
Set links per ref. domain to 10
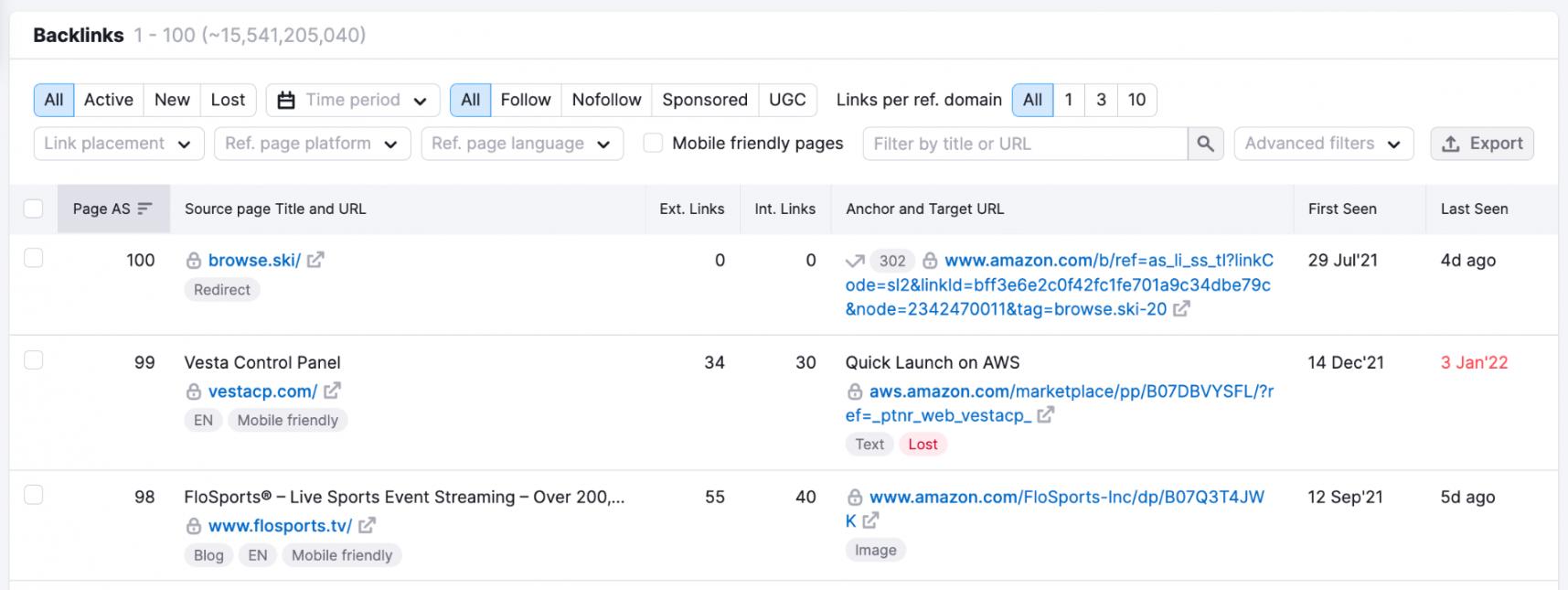(x=1136, y=100)
